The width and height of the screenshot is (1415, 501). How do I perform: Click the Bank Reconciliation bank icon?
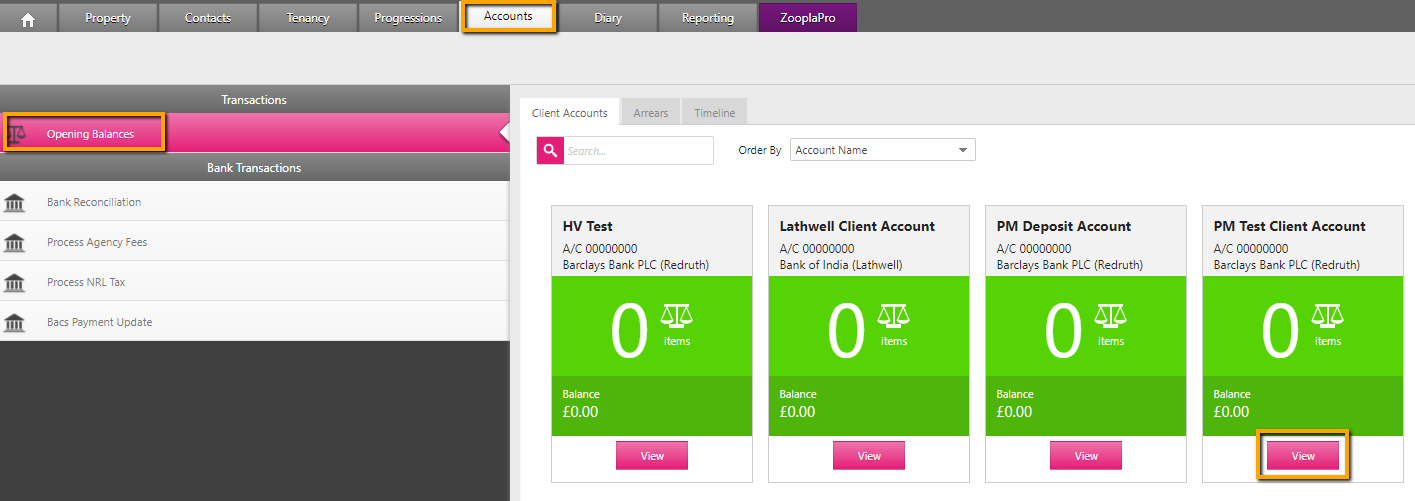pos(14,203)
